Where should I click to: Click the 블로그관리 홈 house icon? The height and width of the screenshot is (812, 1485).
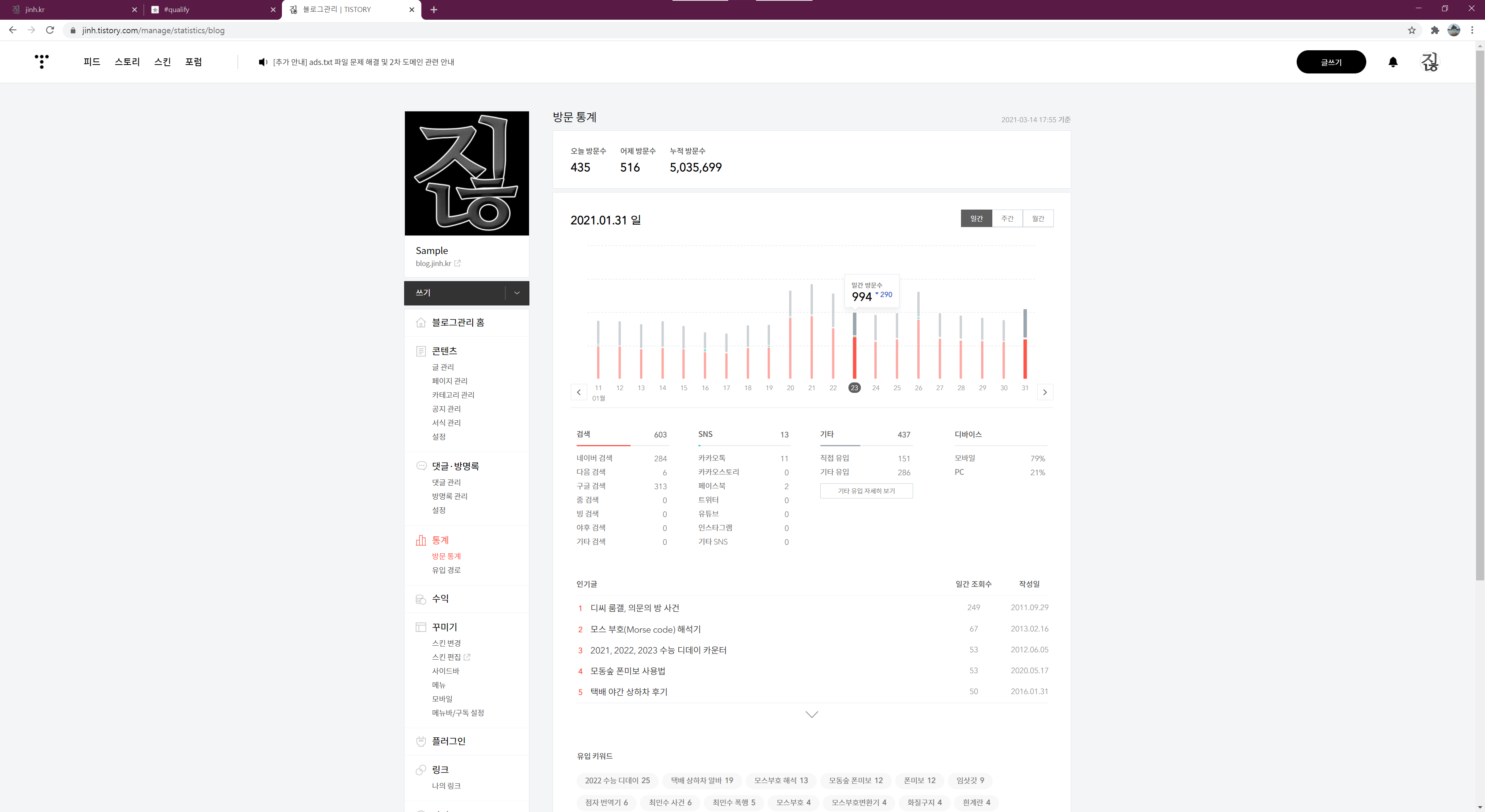point(421,322)
